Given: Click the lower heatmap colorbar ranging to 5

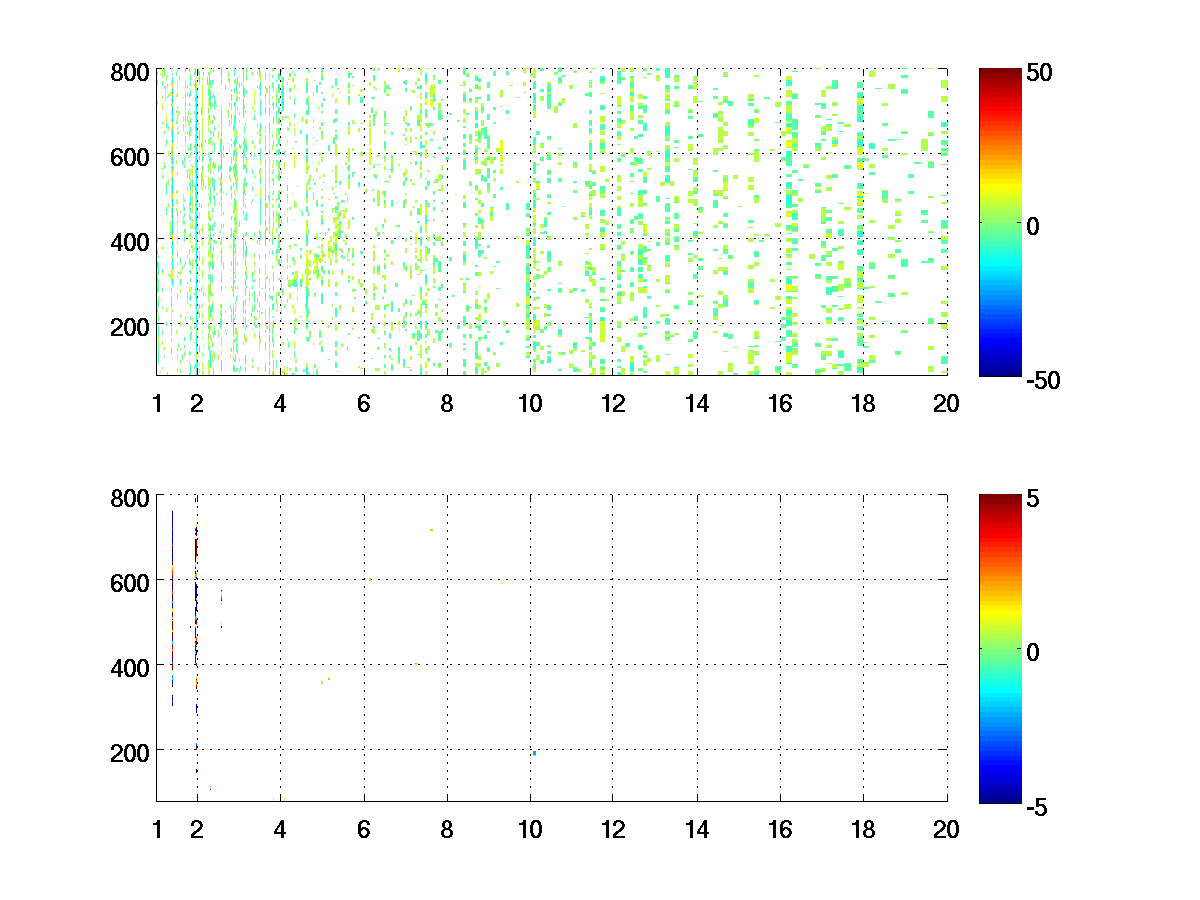Looking at the screenshot, I should (x=1001, y=647).
